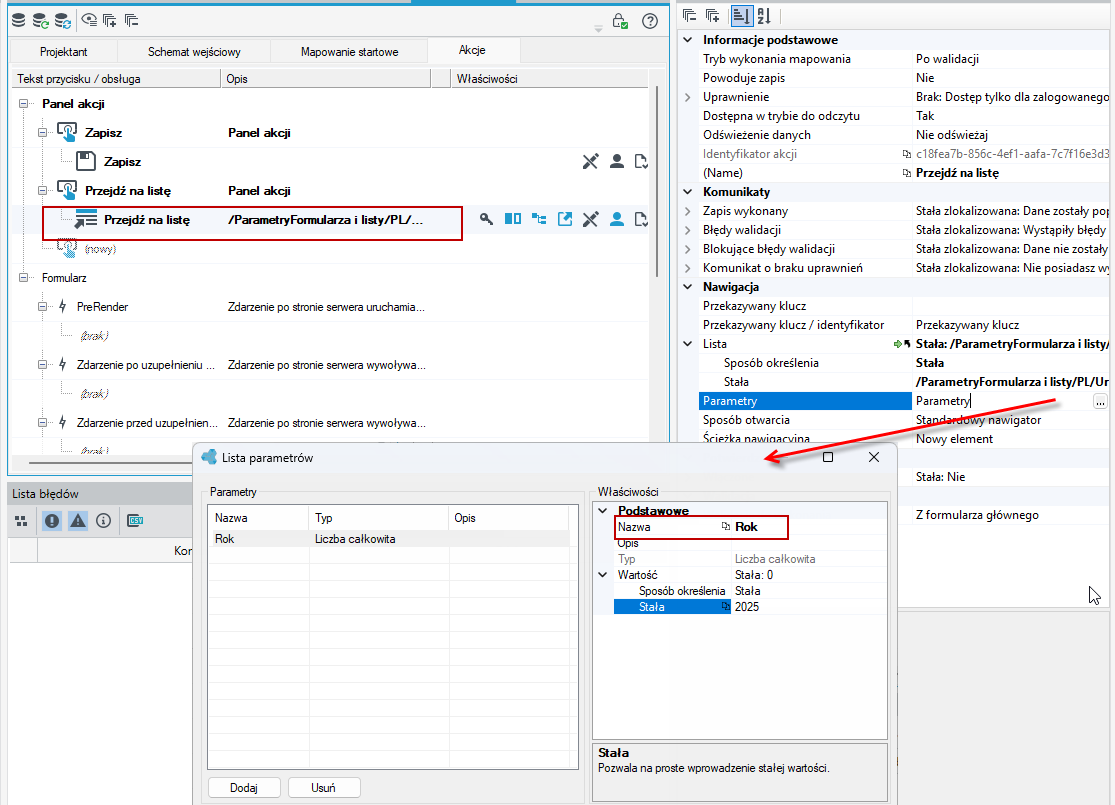
Task: Open help with the question mark icon
Action: coord(650,21)
